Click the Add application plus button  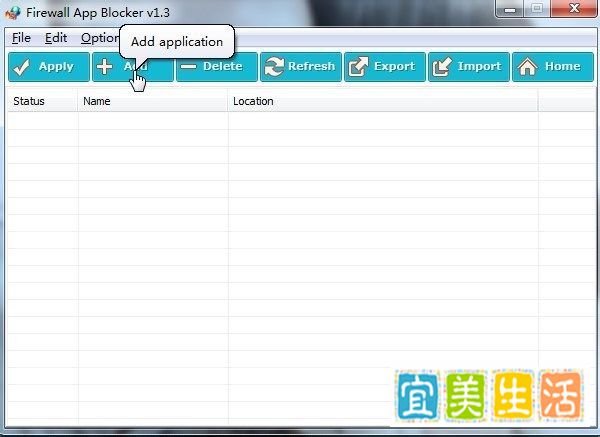(x=133, y=67)
